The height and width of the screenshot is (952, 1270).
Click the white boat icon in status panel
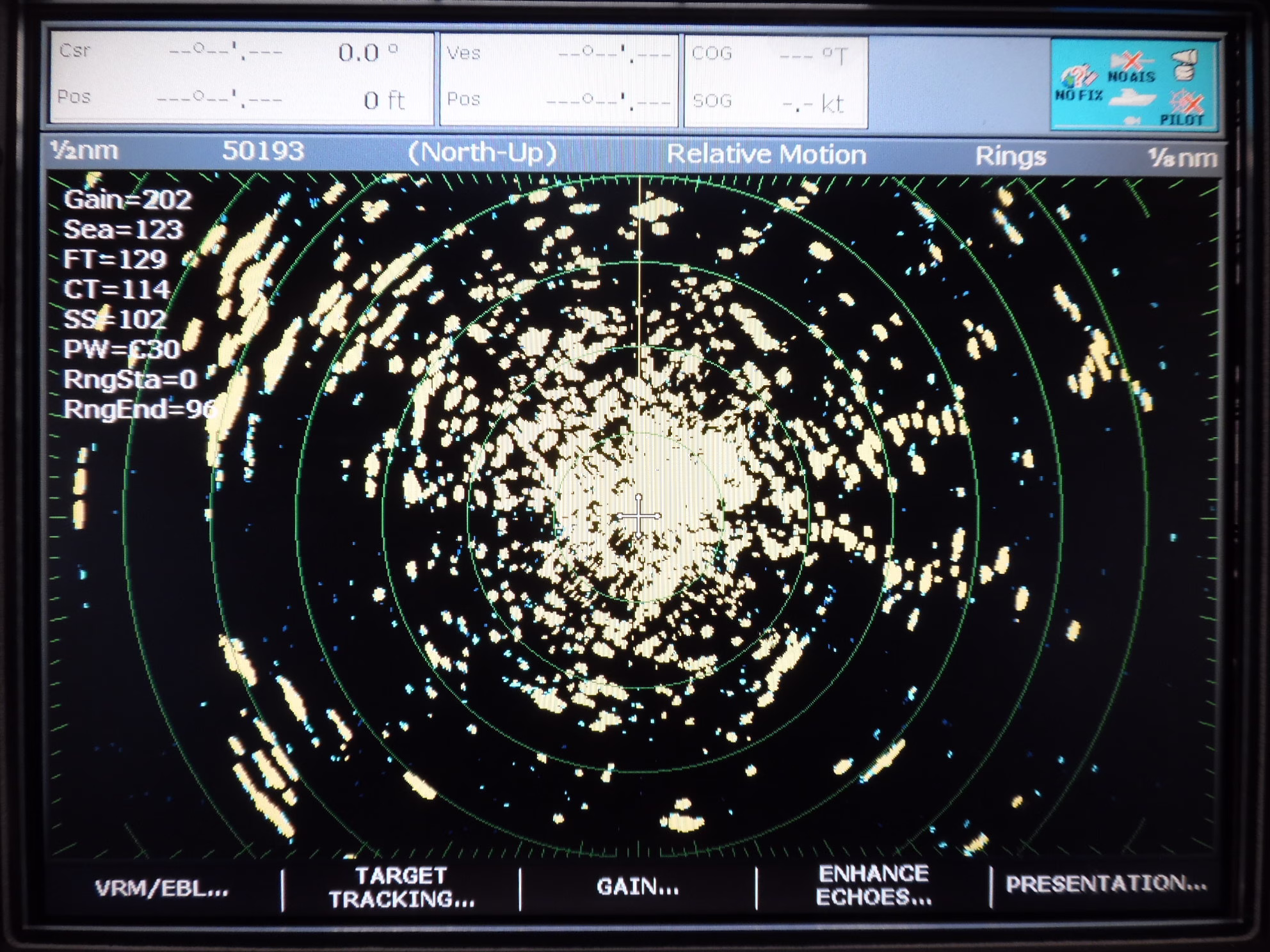tap(1132, 99)
